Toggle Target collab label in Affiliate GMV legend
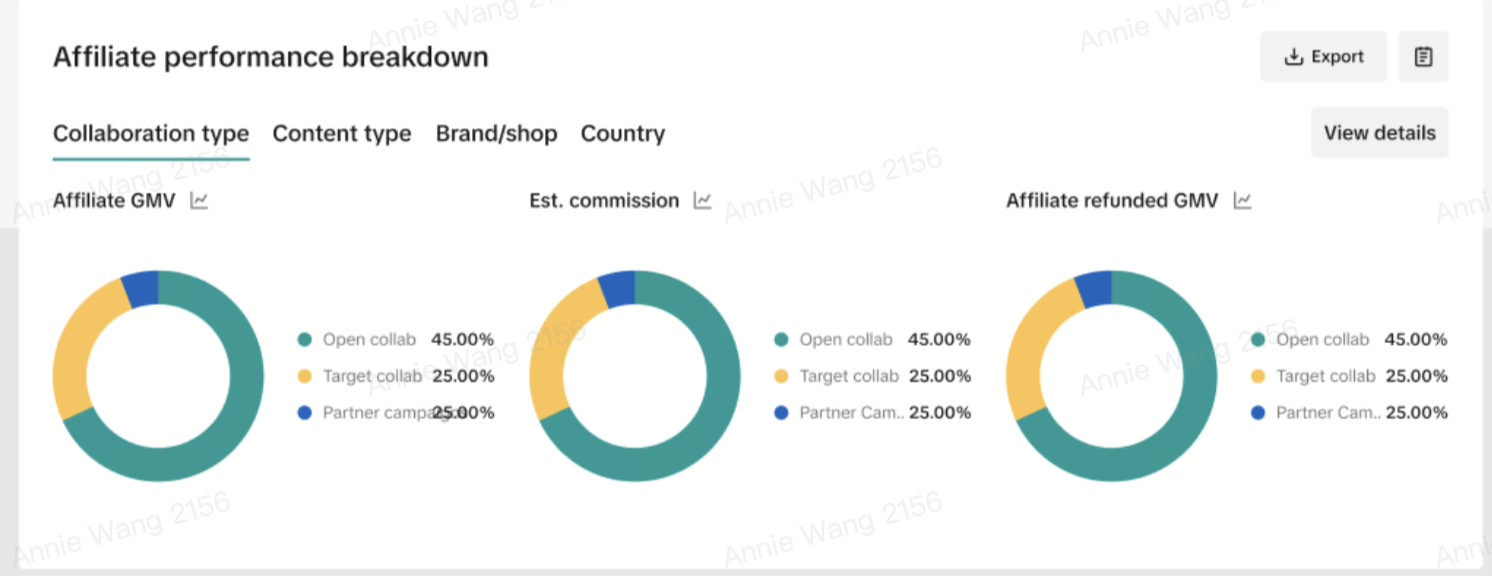 pos(372,377)
